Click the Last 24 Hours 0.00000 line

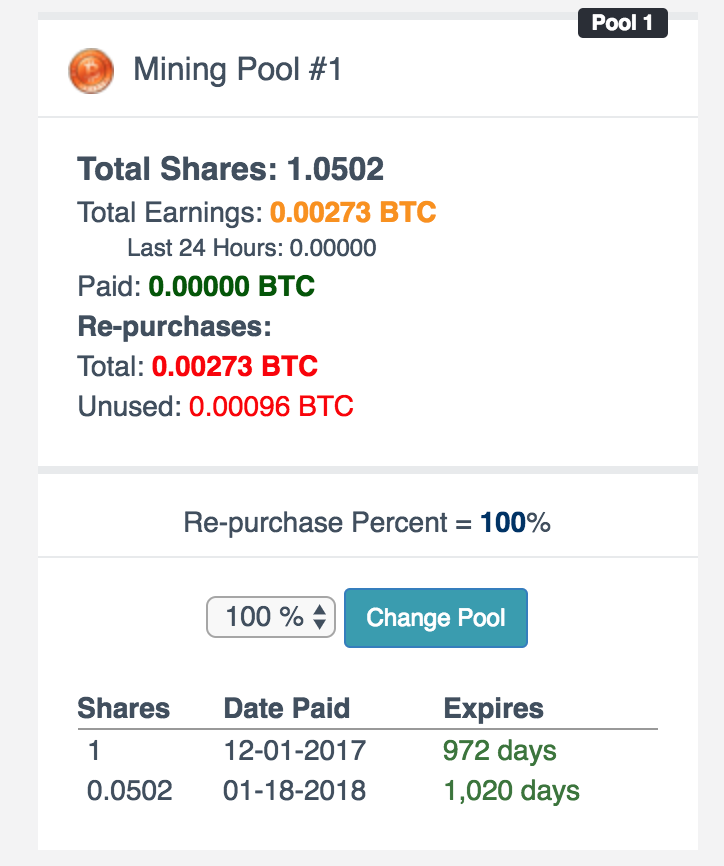252,248
